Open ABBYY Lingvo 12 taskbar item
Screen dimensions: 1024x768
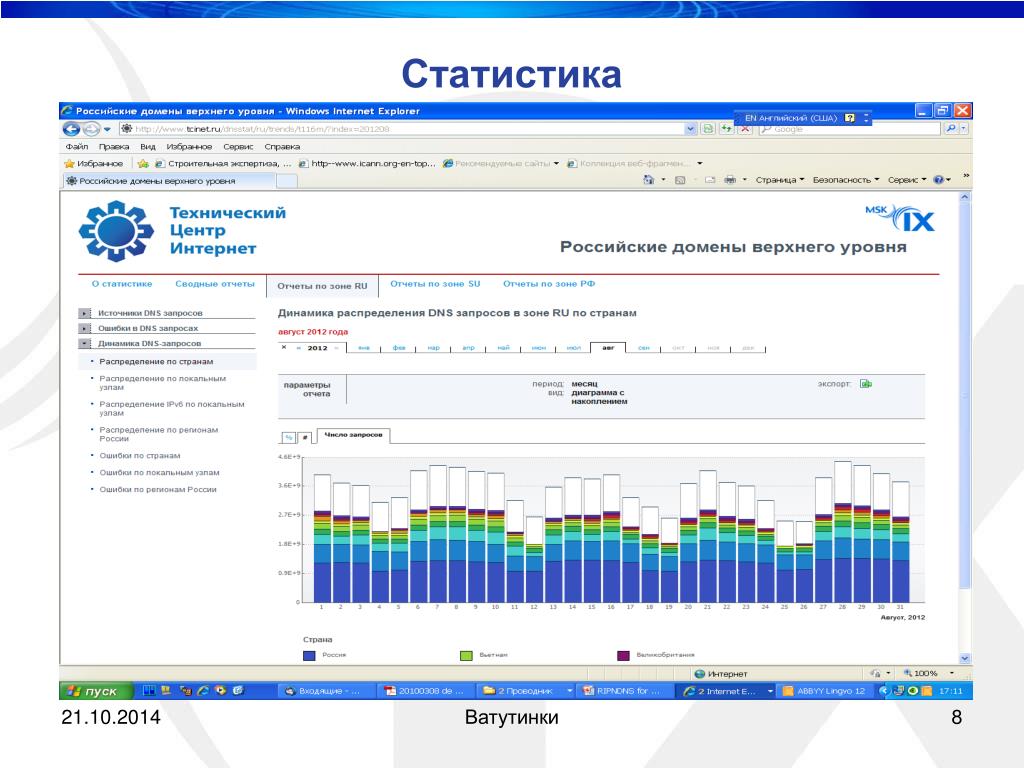tap(825, 691)
